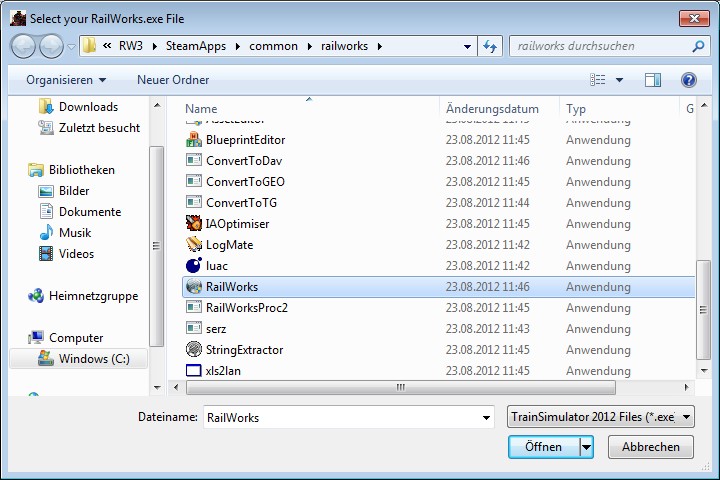Viewport: 720px width, 480px height.
Task: Click the sidebar scroll up arrow
Action: [x=157, y=105]
